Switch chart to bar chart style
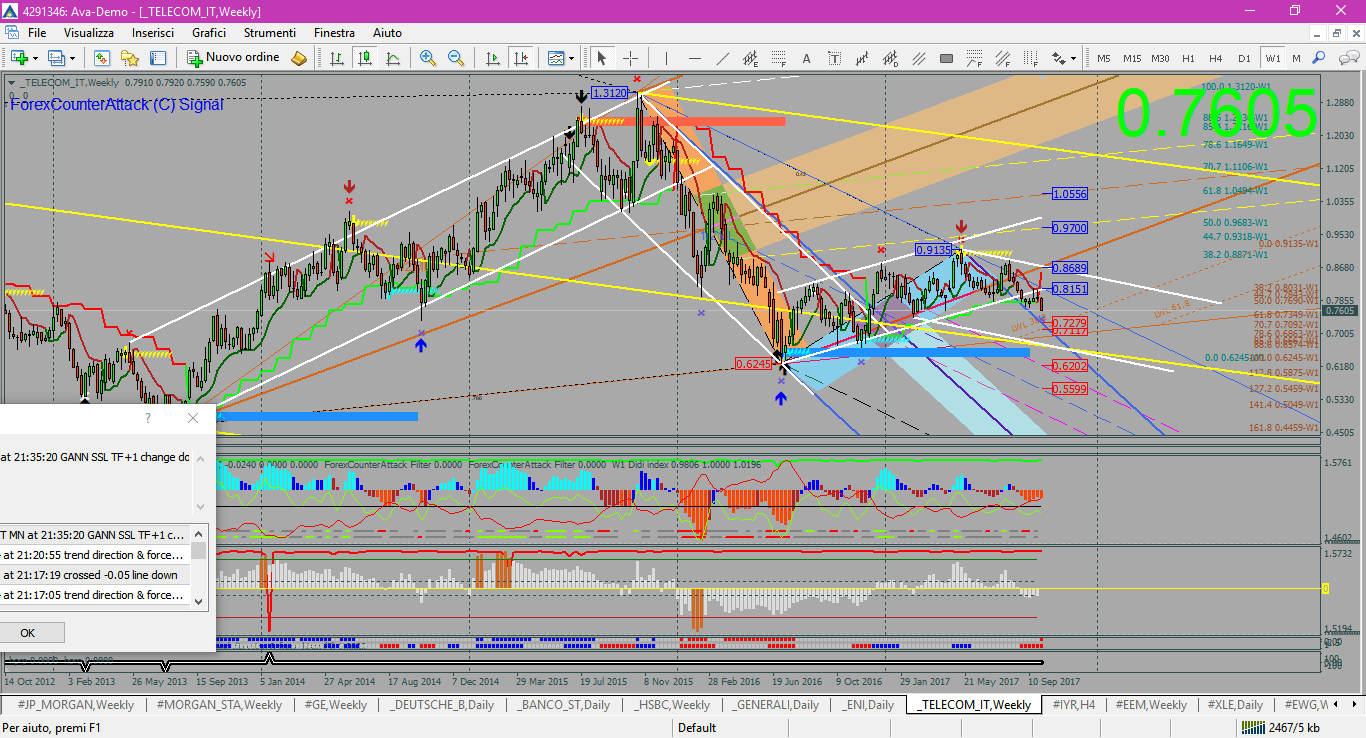Screen dimensions: 1366x738 point(337,58)
